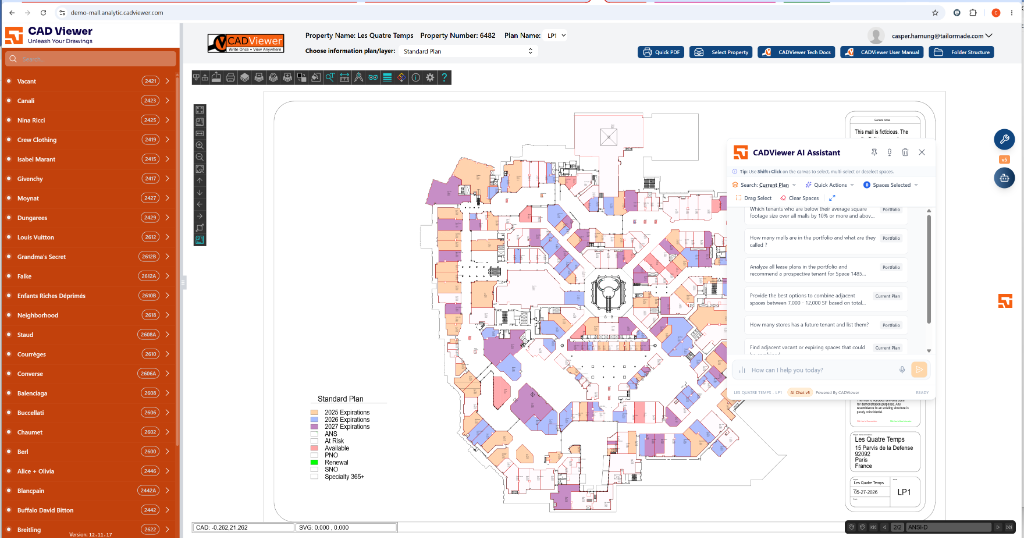Screen dimensions: 1024x538
Task: Select the 'How many stores has a future tenant' suggestion
Action: (826, 324)
